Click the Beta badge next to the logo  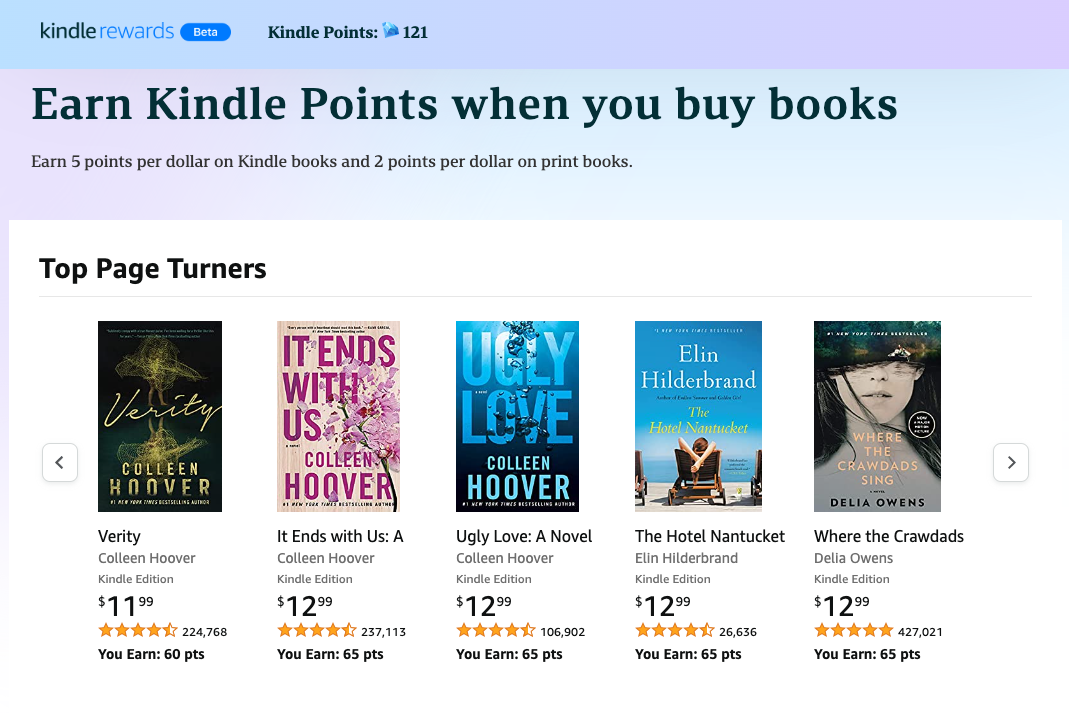pos(205,31)
